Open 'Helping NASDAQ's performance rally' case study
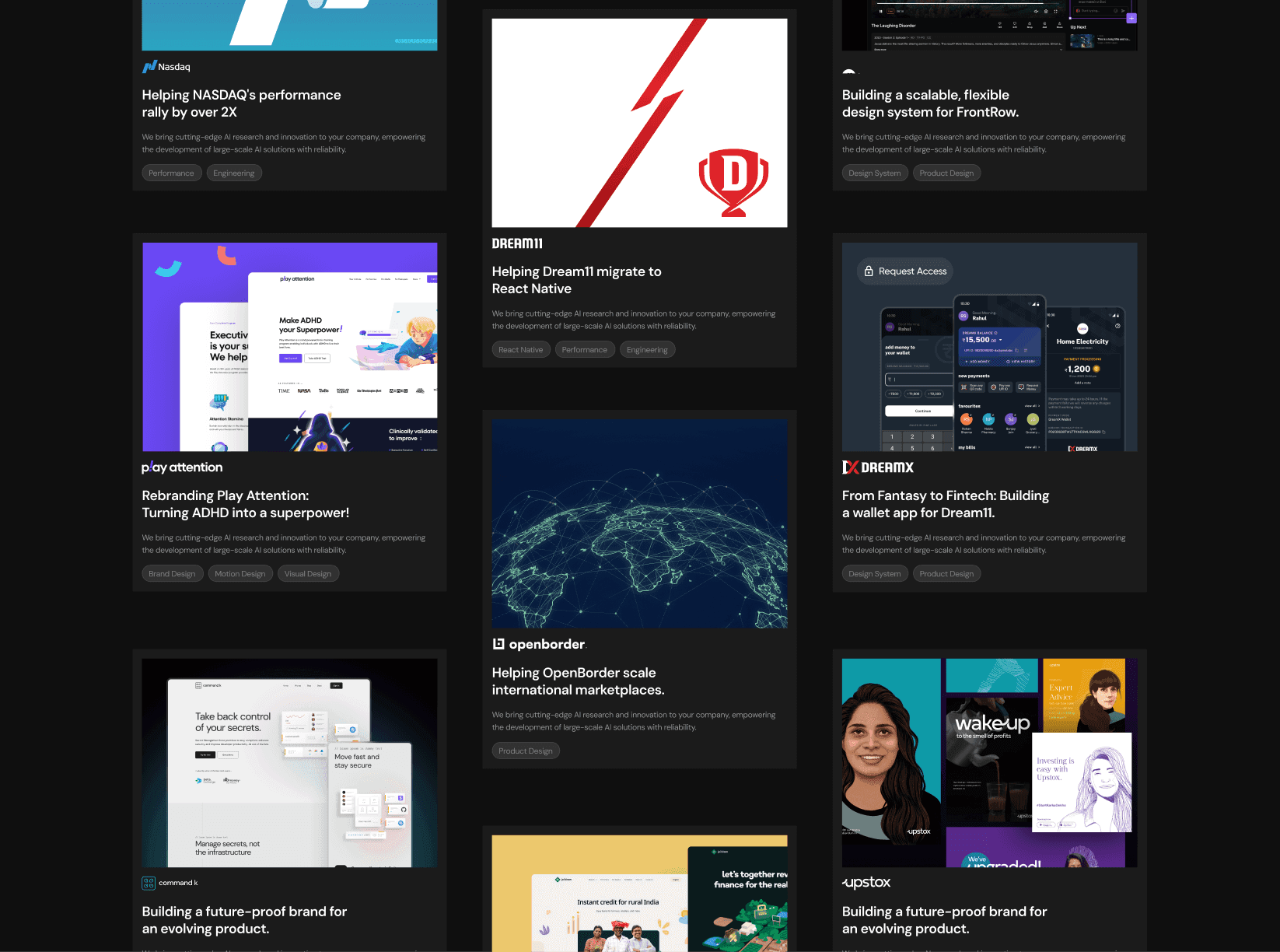The image size is (1280, 952). 241,103
